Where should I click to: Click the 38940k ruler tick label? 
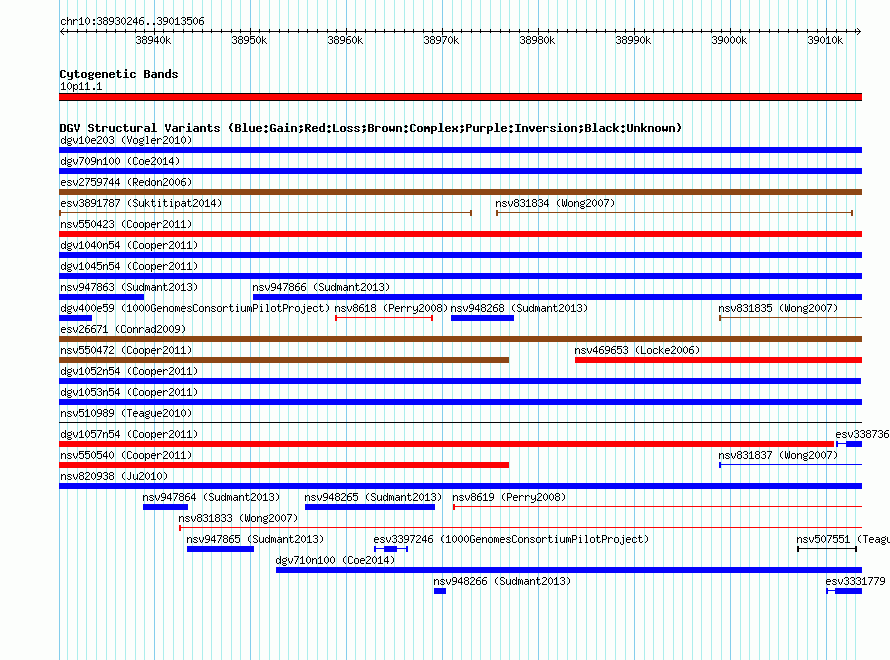[153, 40]
